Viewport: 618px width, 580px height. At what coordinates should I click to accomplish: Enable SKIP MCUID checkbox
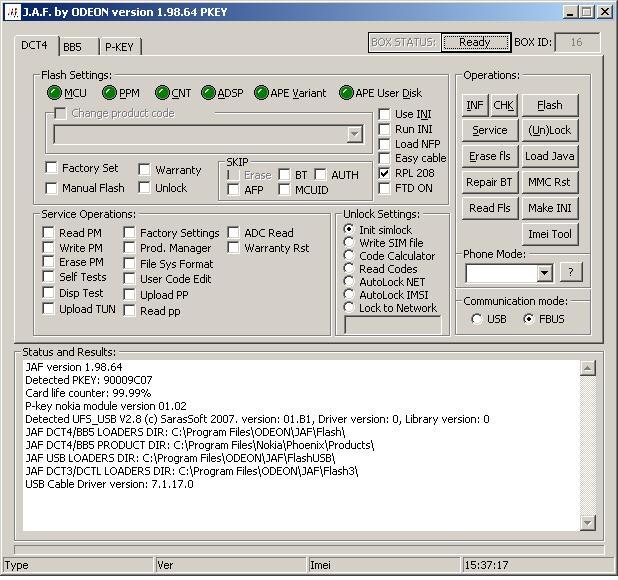point(284,190)
